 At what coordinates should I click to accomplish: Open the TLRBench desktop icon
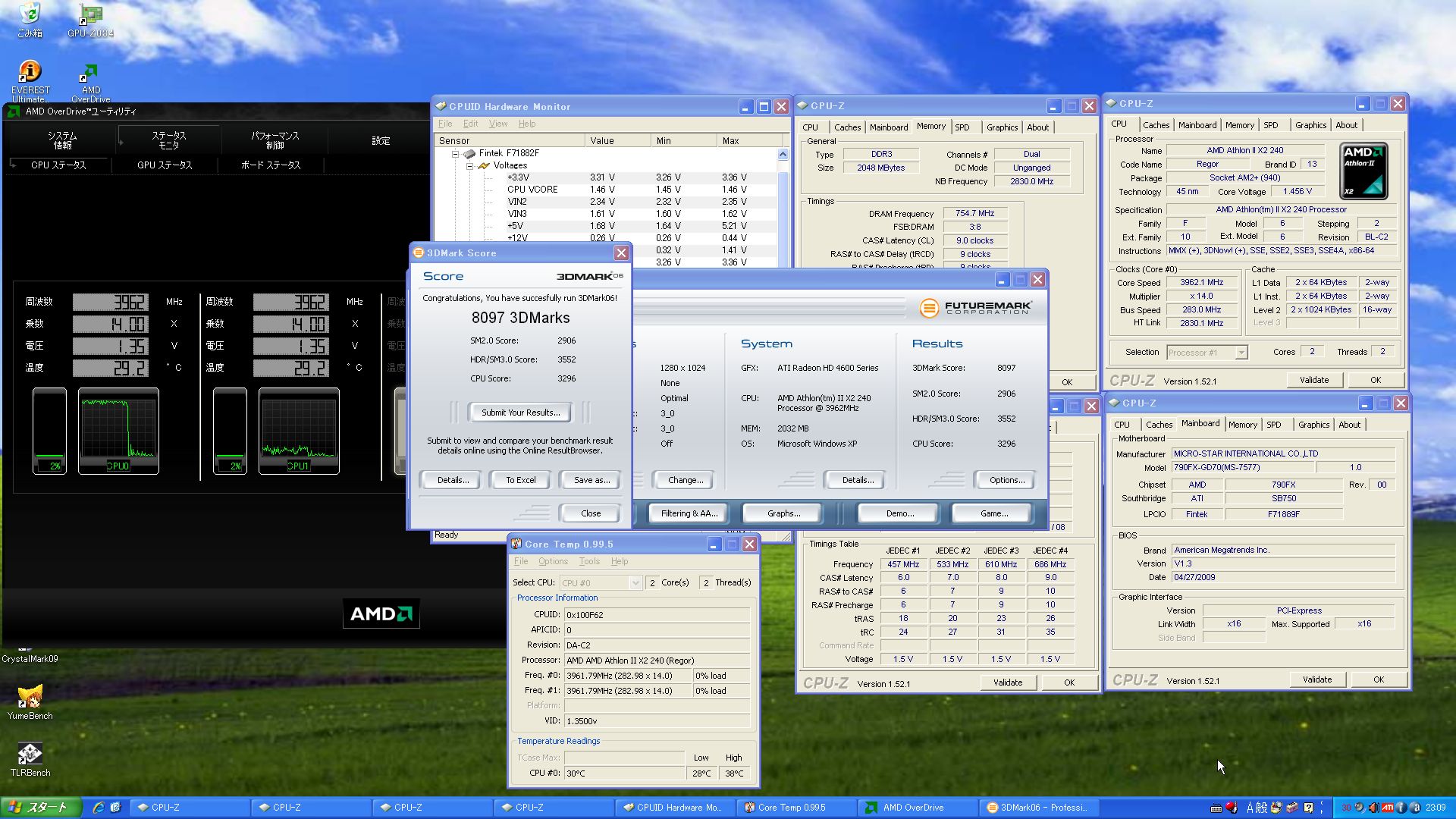click(x=30, y=754)
